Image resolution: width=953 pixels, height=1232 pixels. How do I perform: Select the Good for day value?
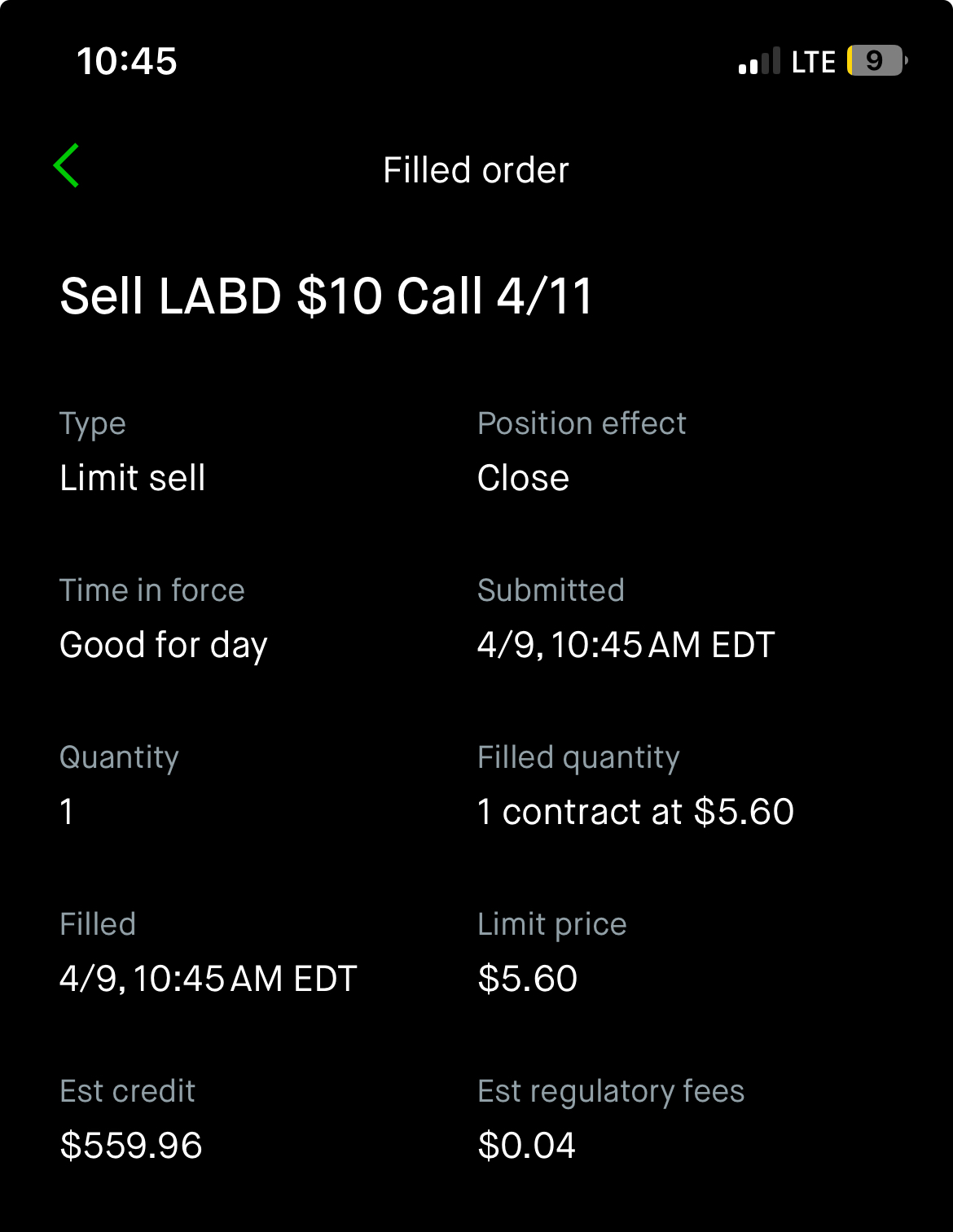pos(164,646)
